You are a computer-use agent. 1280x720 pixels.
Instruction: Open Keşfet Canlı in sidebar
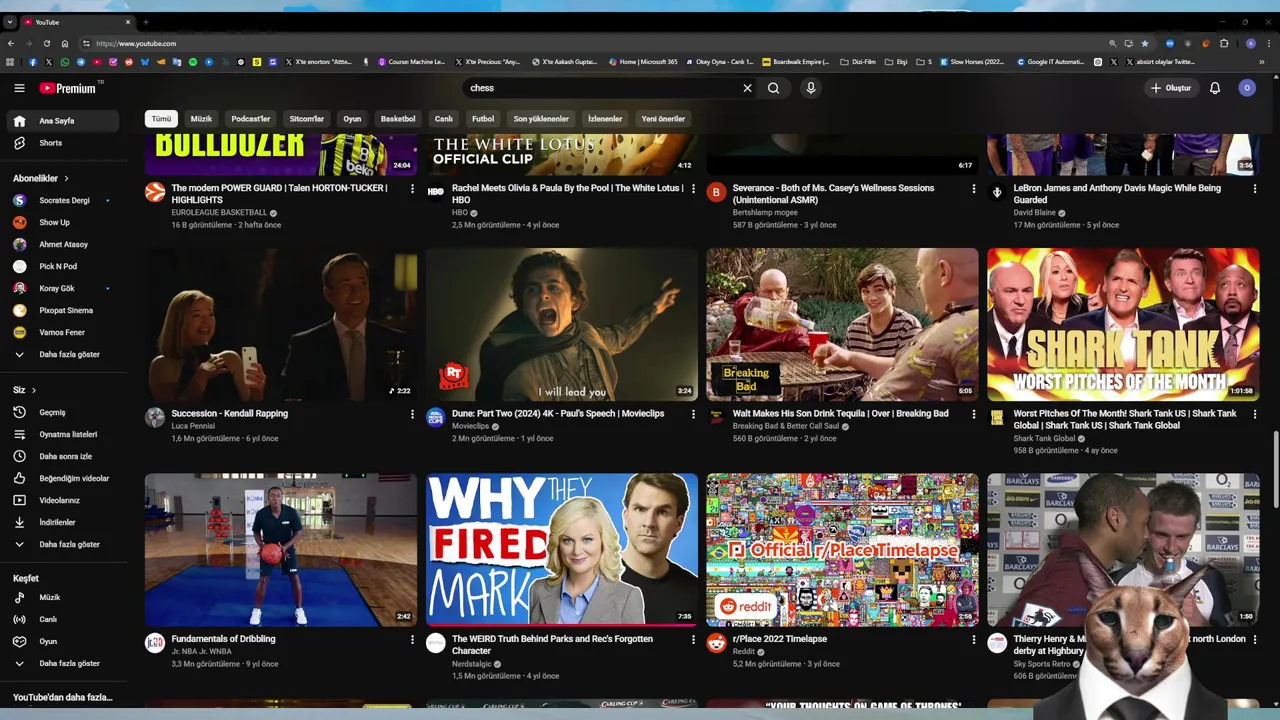tap(64, 619)
